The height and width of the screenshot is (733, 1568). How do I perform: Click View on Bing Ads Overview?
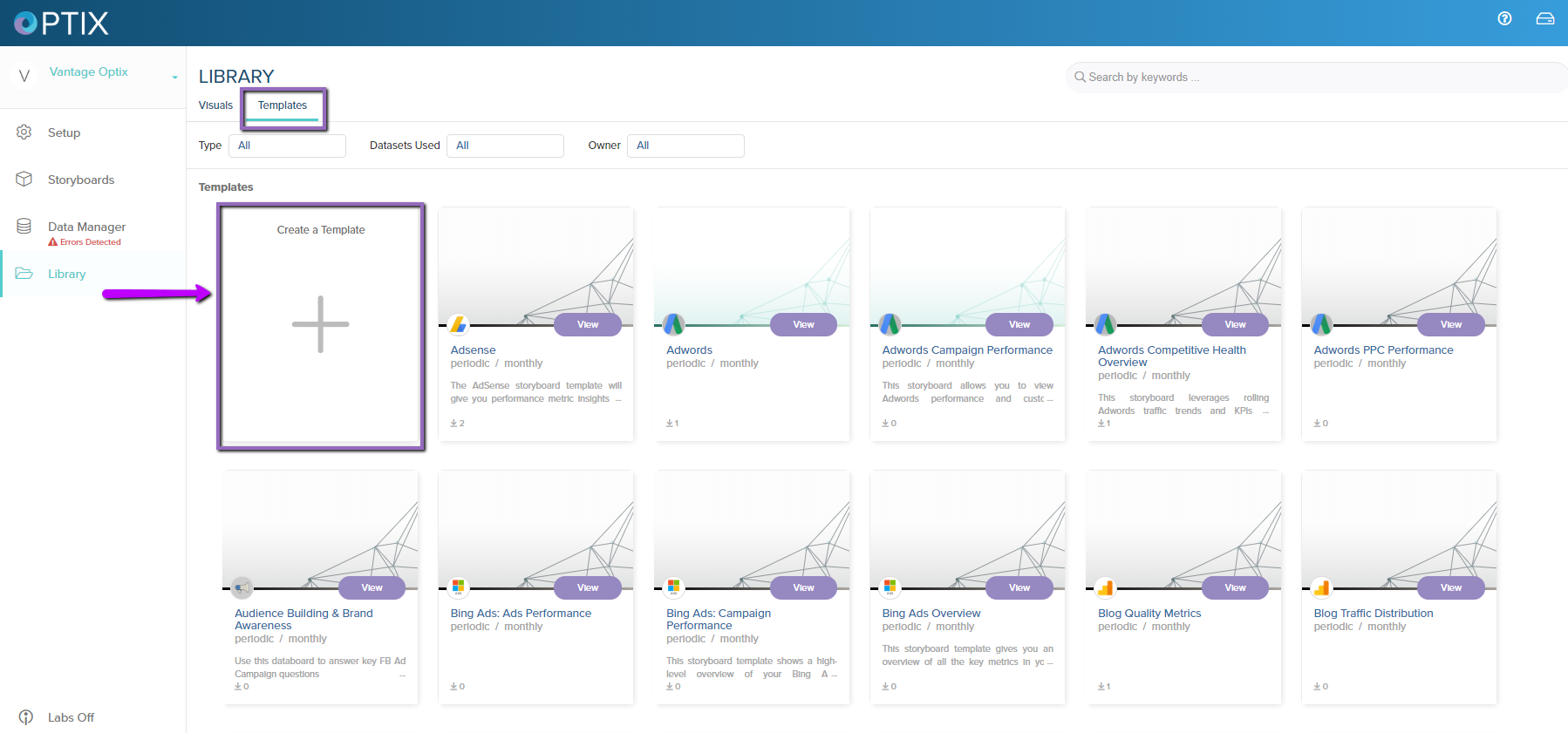1019,587
